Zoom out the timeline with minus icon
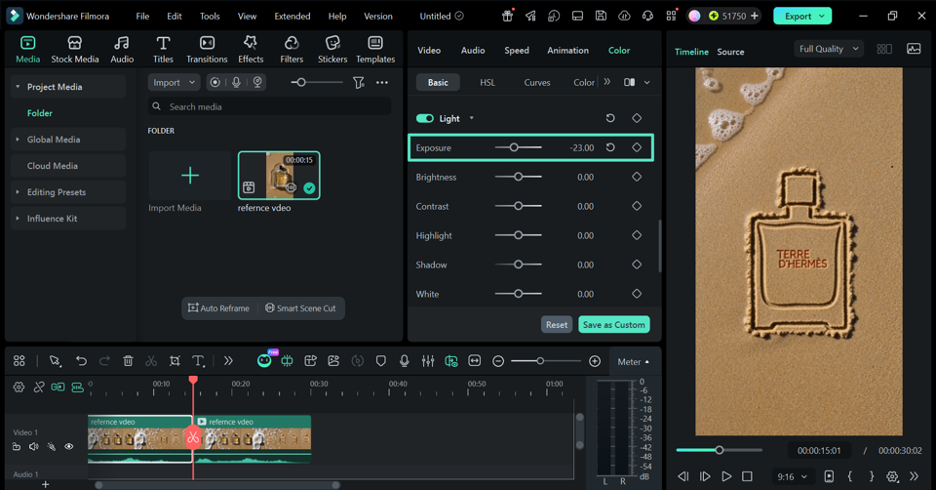Screen dimensions: 936x490 tap(498, 361)
